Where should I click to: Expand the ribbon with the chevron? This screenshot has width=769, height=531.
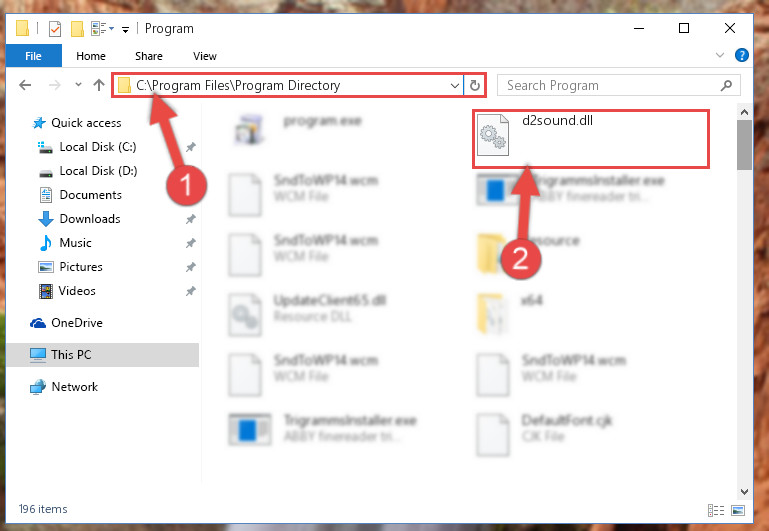719,55
